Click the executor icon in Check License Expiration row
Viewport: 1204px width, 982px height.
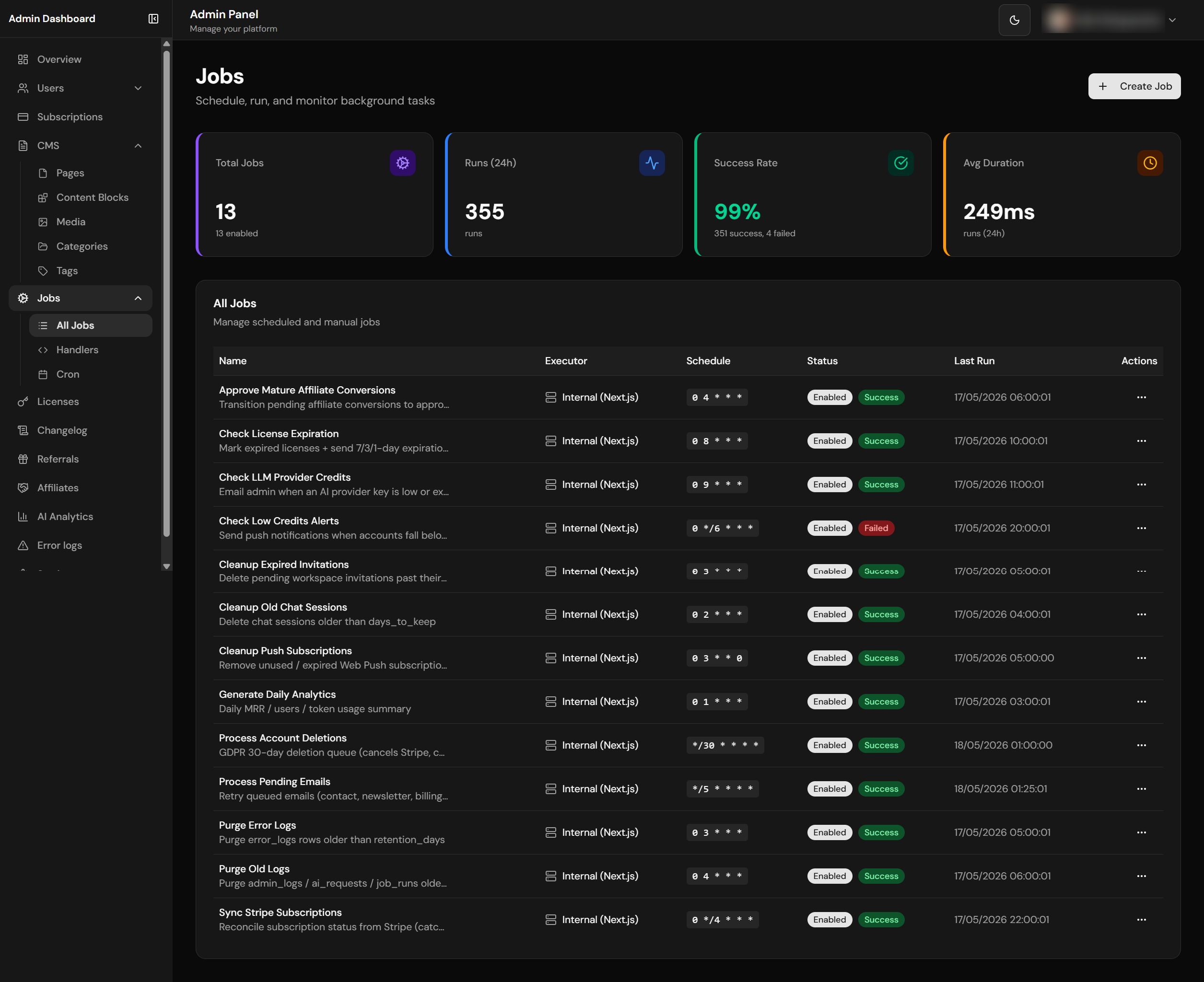(x=550, y=440)
